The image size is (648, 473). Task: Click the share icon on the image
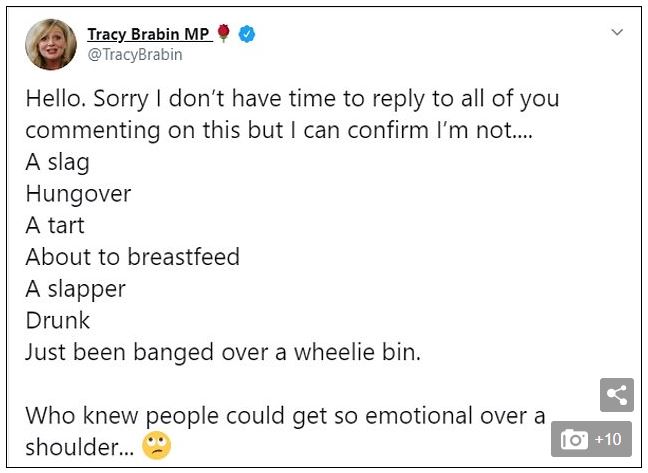(617, 395)
